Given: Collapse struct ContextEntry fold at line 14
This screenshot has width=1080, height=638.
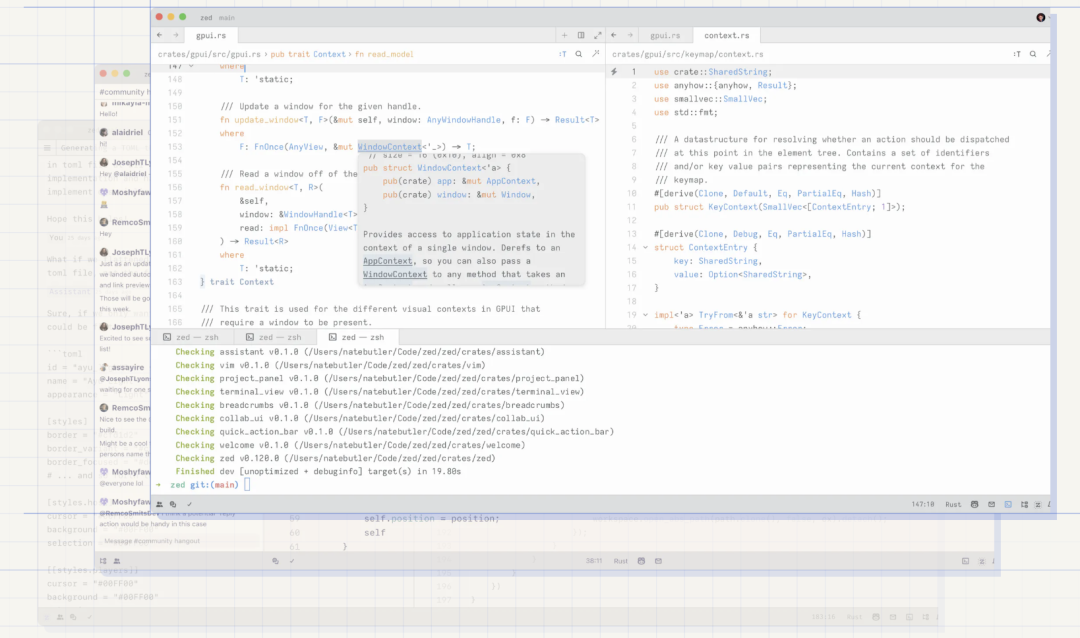Looking at the screenshot, I should point(645,247).
